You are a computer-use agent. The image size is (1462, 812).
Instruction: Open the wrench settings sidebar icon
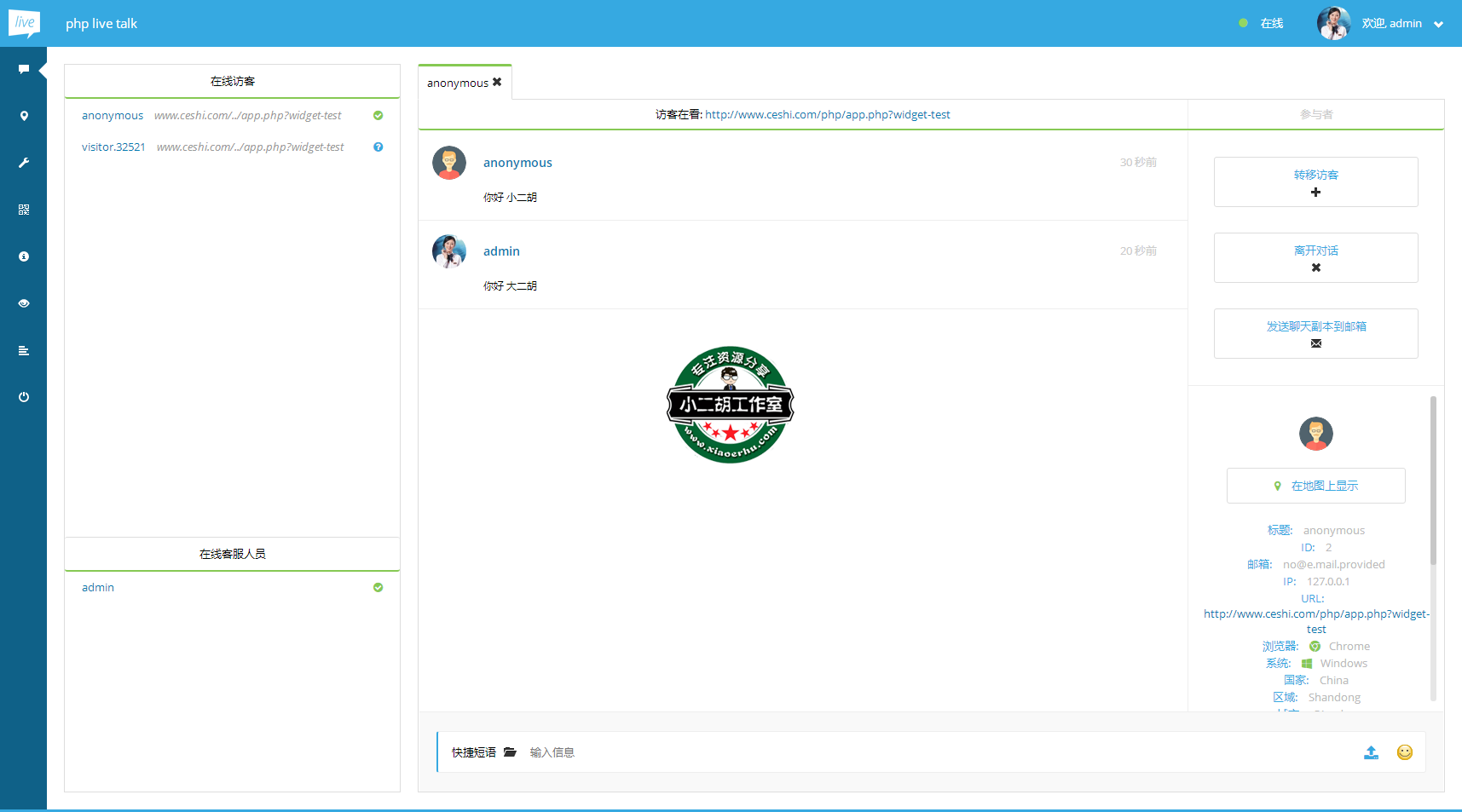tap(24, 163)
